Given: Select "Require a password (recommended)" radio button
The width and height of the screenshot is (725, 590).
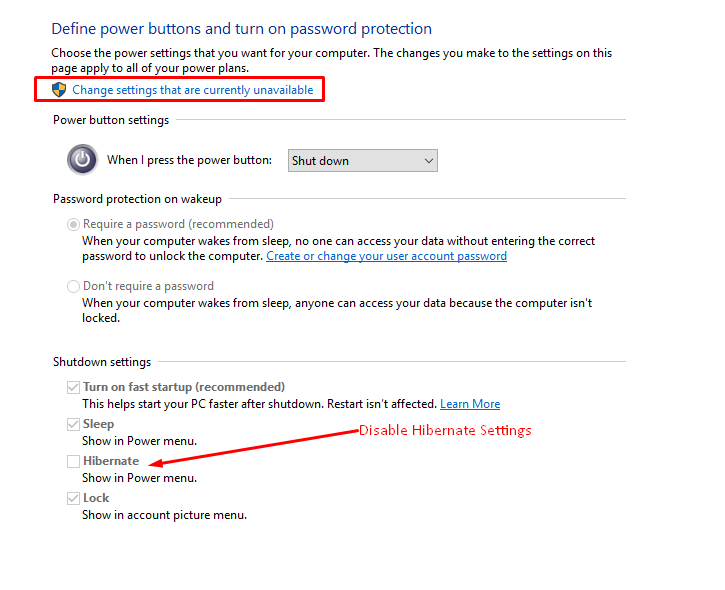Looking at the screenshot, I should [x=73, y=224].
